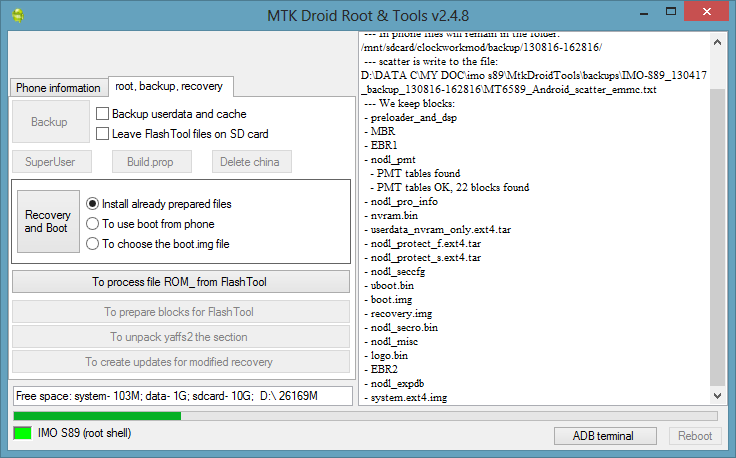Viewport: 736px width, 458px height.
Task: Click the nodl_expdb log line
Action: [x=394, y=383]
